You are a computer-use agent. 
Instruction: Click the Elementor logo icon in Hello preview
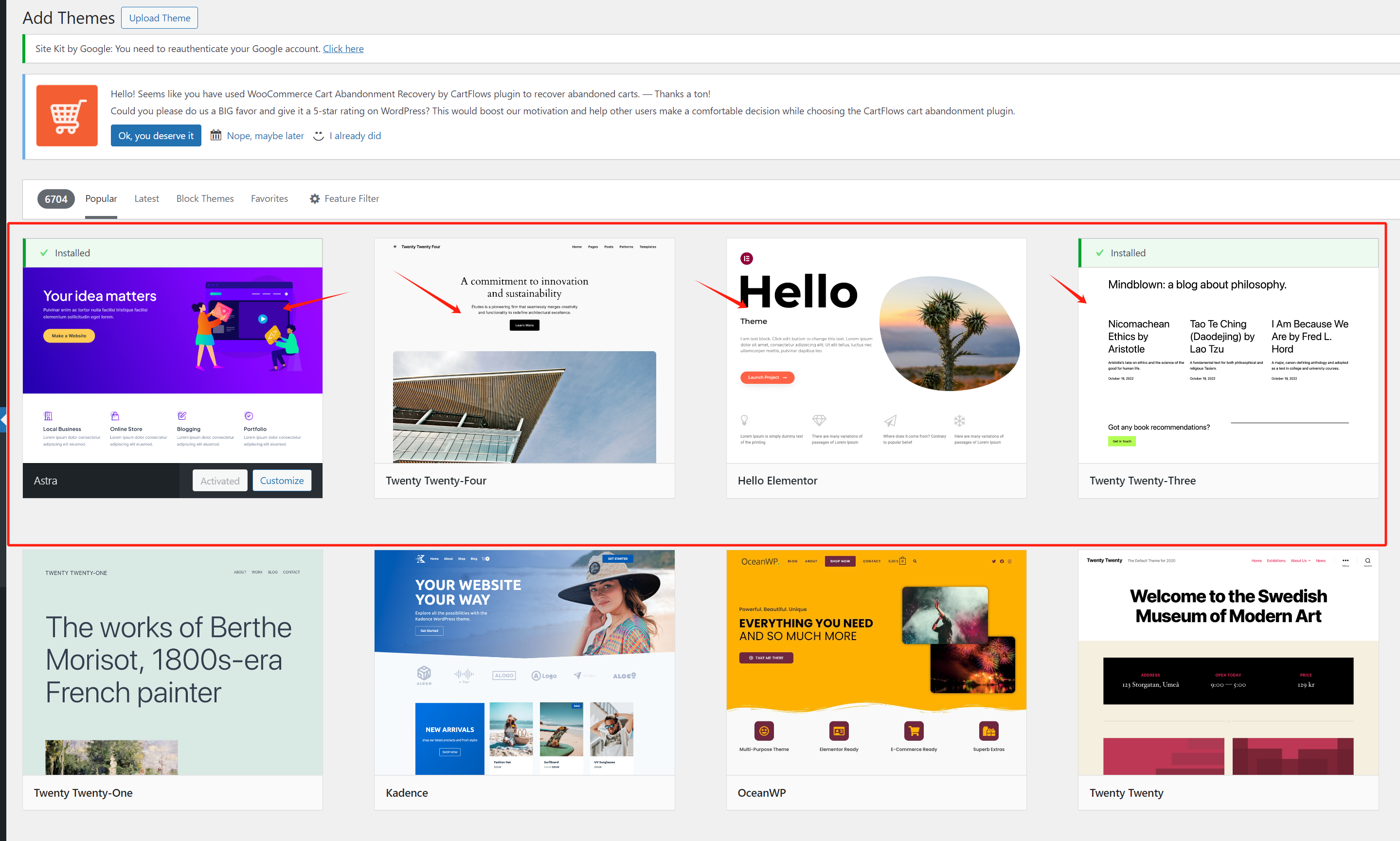(x=747, y=259)
